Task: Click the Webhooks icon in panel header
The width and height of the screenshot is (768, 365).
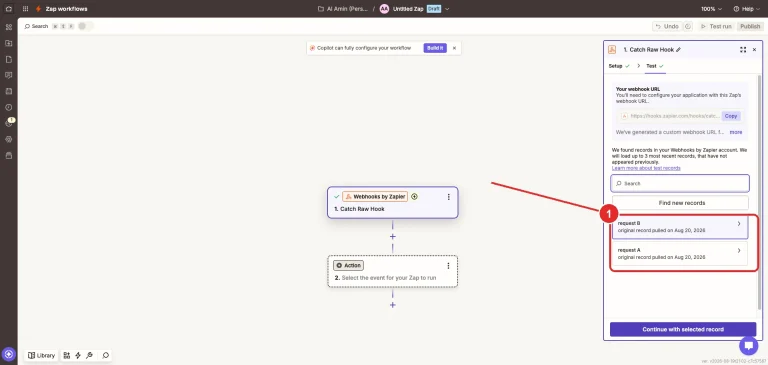Action: pos(612,49)
